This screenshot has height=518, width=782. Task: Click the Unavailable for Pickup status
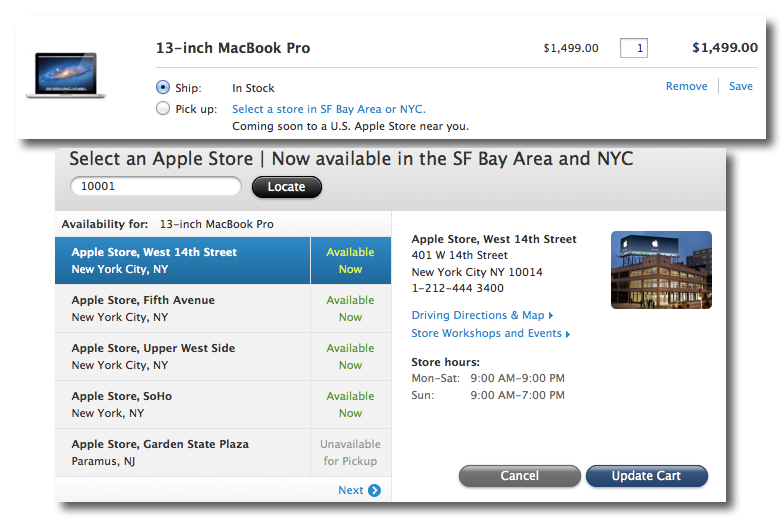pos(350,452)
